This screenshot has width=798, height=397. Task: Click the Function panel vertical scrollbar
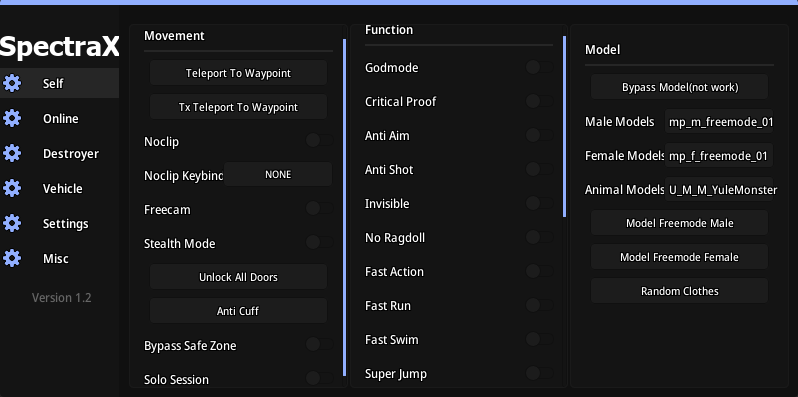(x=564, y=127)
